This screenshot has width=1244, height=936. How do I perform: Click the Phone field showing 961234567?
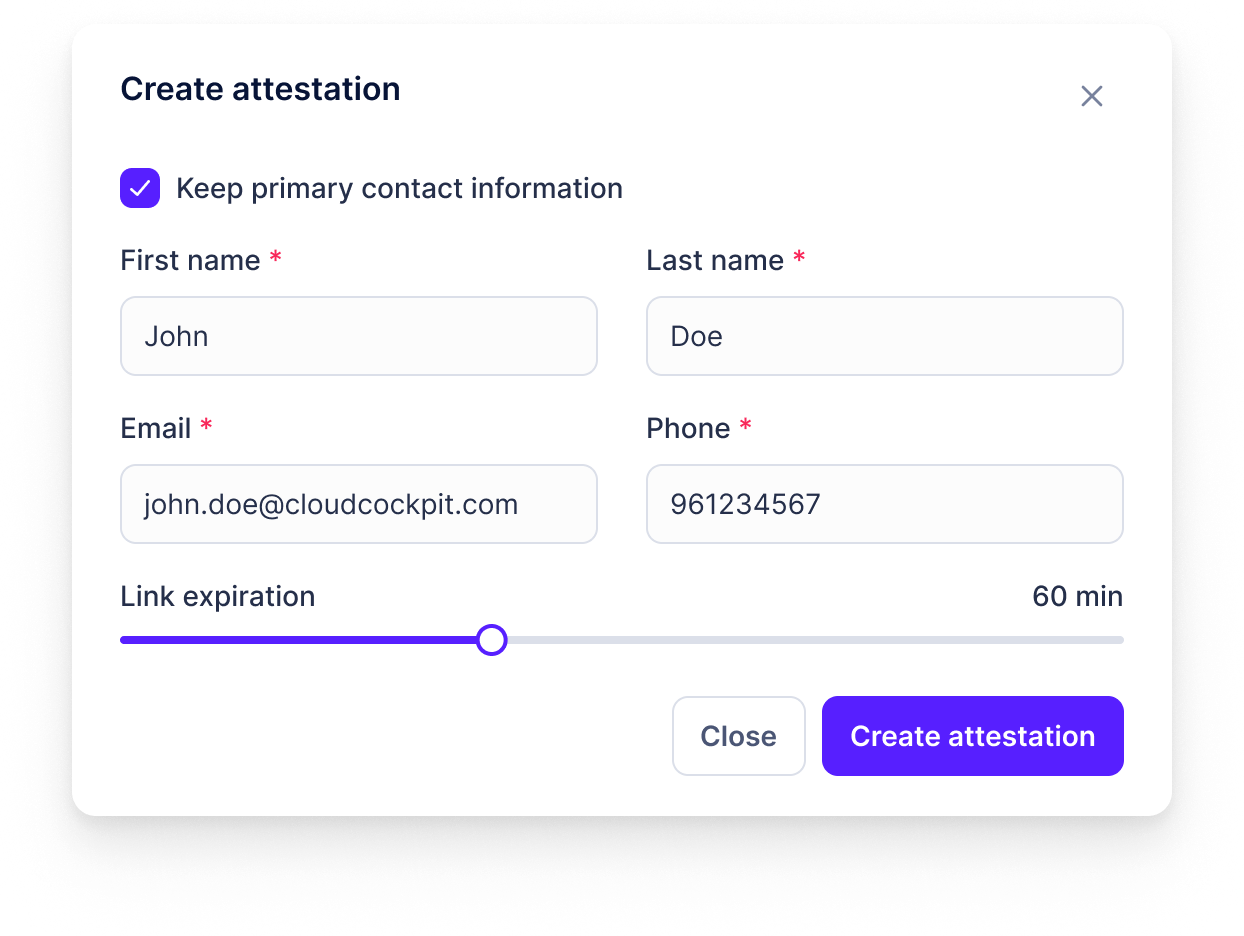(884, 504)
